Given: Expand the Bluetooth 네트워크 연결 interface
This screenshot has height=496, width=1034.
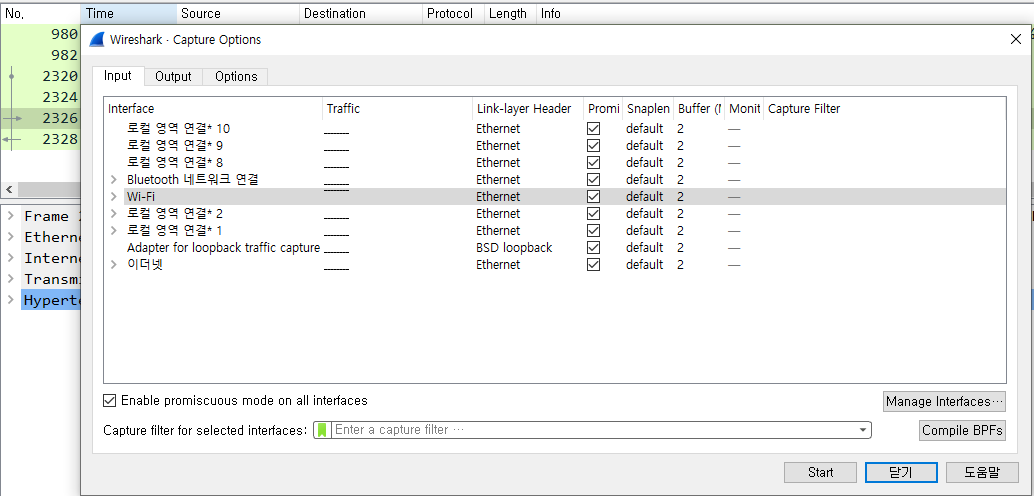Looking at the screenshot, I should pyautogui.click(x=114, y=180).
